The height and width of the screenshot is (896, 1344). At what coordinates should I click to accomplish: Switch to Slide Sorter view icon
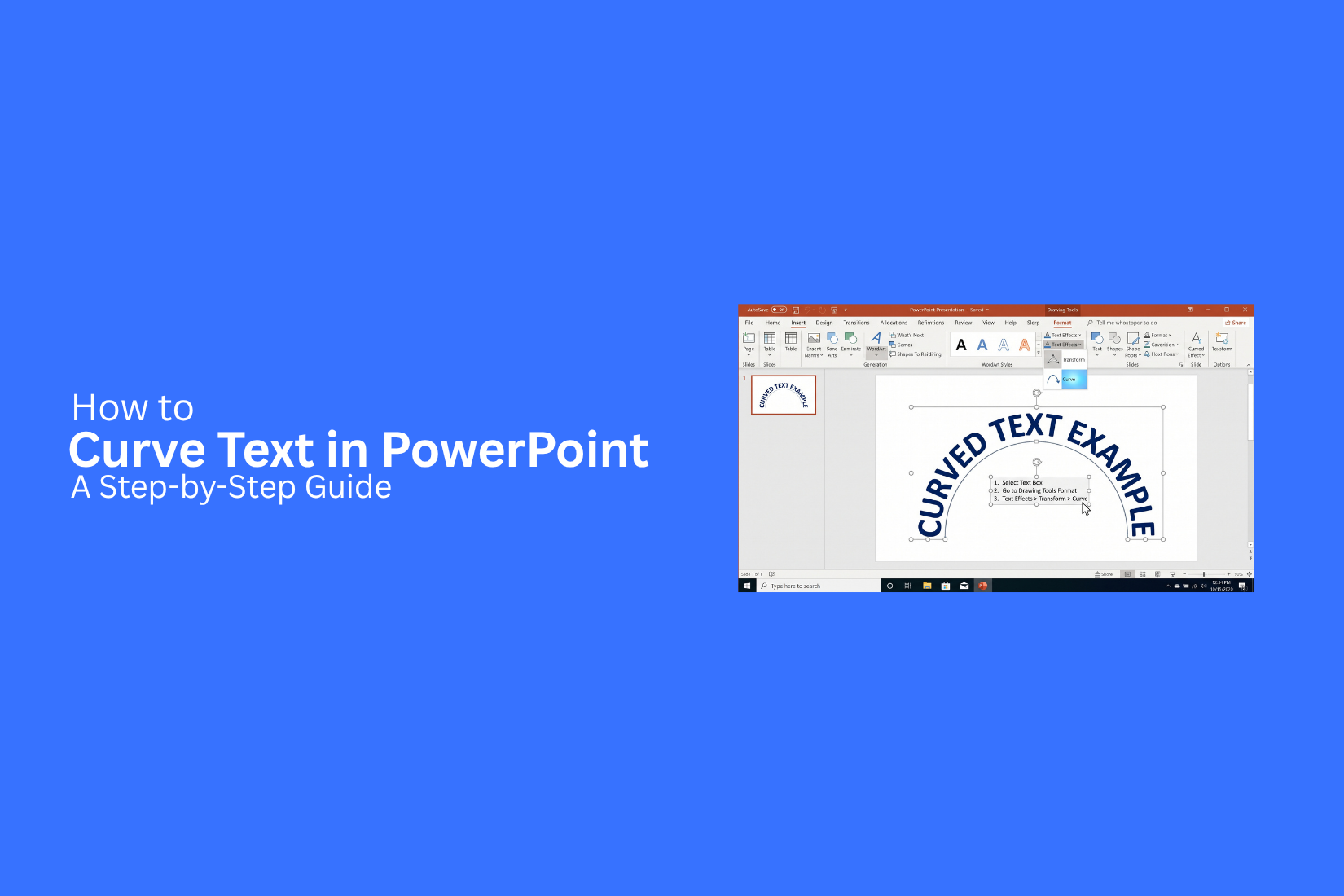point(1143,574)
